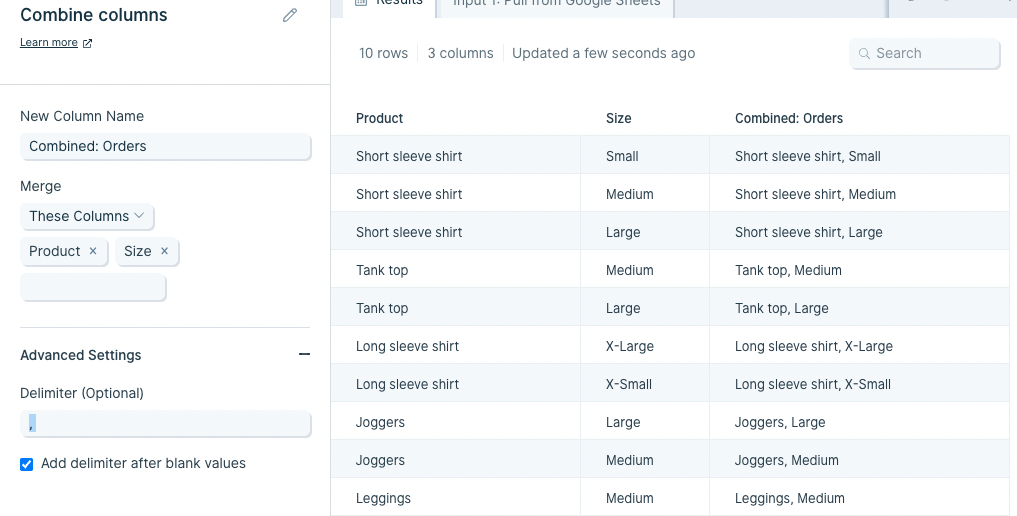Uncheck Add delimiter after blank values
The height and width of the screenshot is (516, 1017).
27,464
